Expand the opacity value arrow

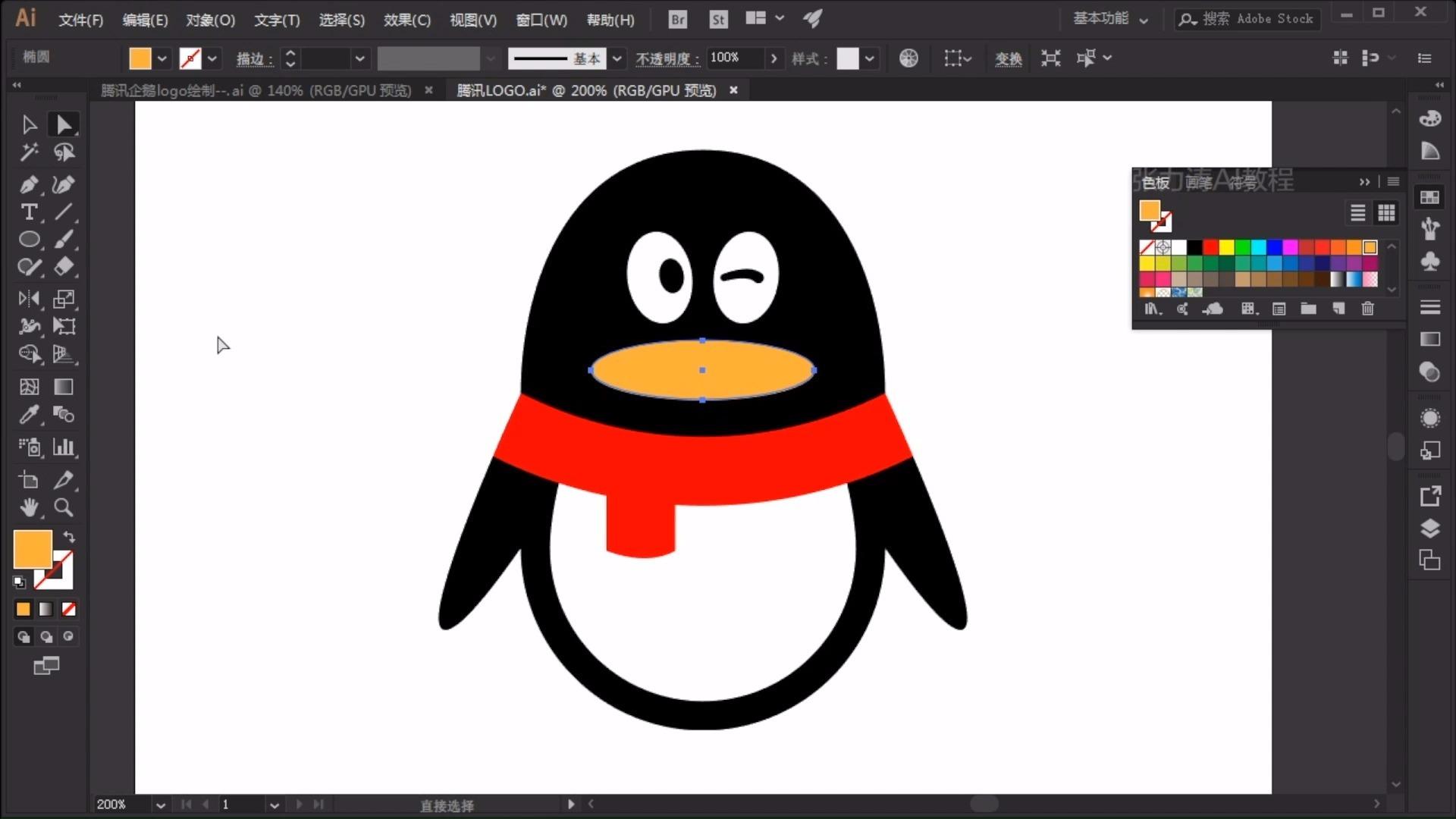coord(773,58)
